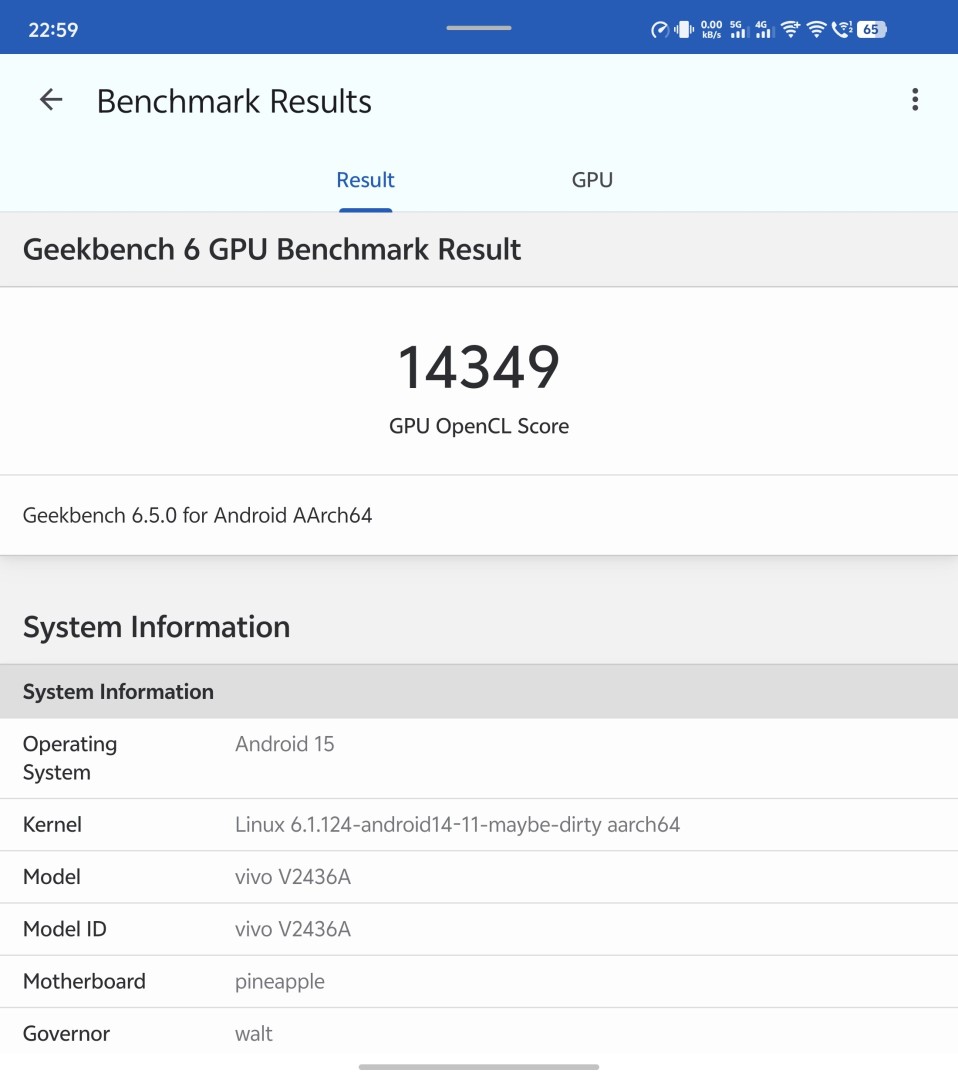Switch to the GPU tab
The image size is (958, 1080).
592,180
